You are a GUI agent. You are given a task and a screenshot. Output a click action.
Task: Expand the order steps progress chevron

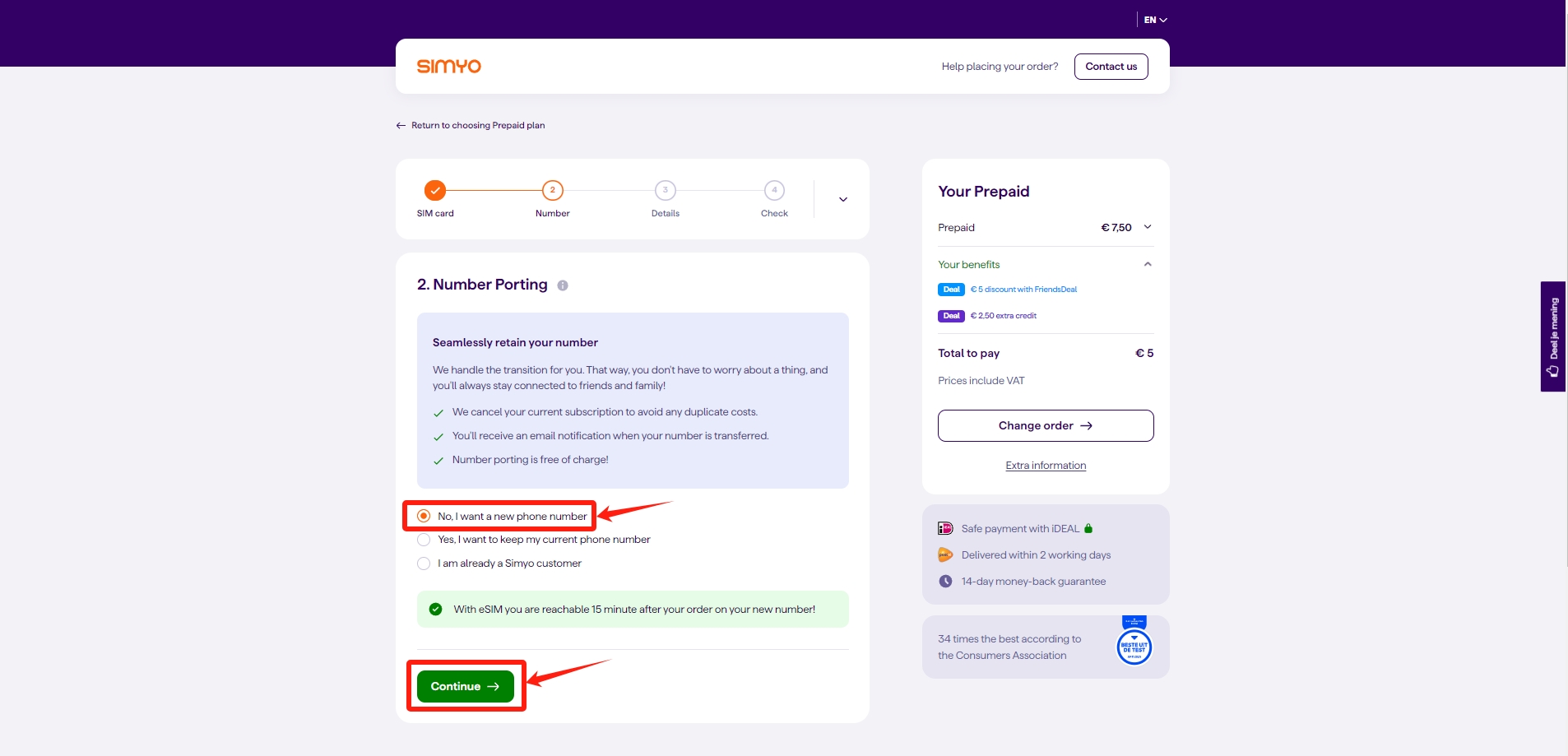pos(842,199)
